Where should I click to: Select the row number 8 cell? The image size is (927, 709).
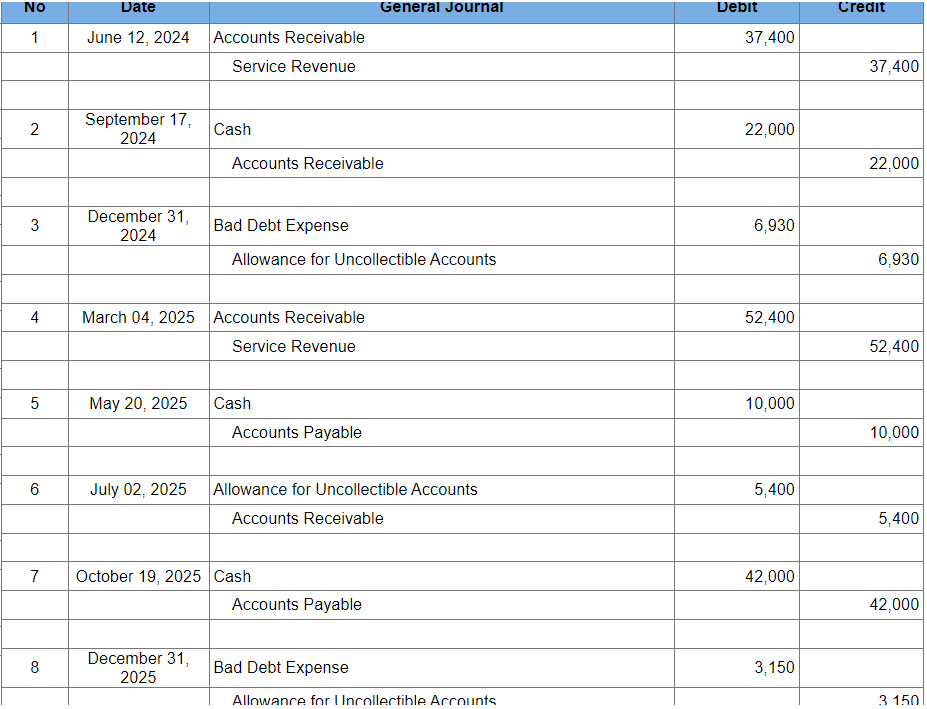(x=34, y=667)
